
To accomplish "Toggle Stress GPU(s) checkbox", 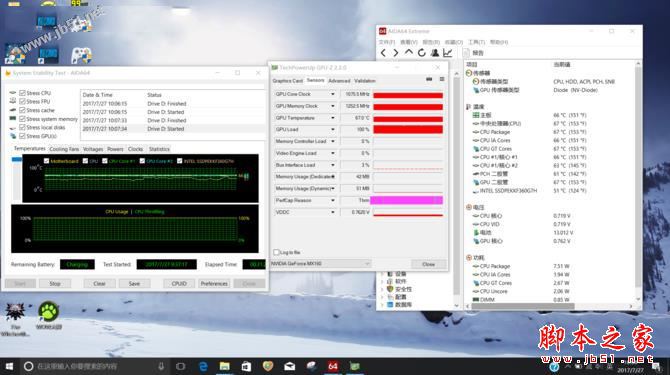I will pyautogui.click(x=23, y=136).
